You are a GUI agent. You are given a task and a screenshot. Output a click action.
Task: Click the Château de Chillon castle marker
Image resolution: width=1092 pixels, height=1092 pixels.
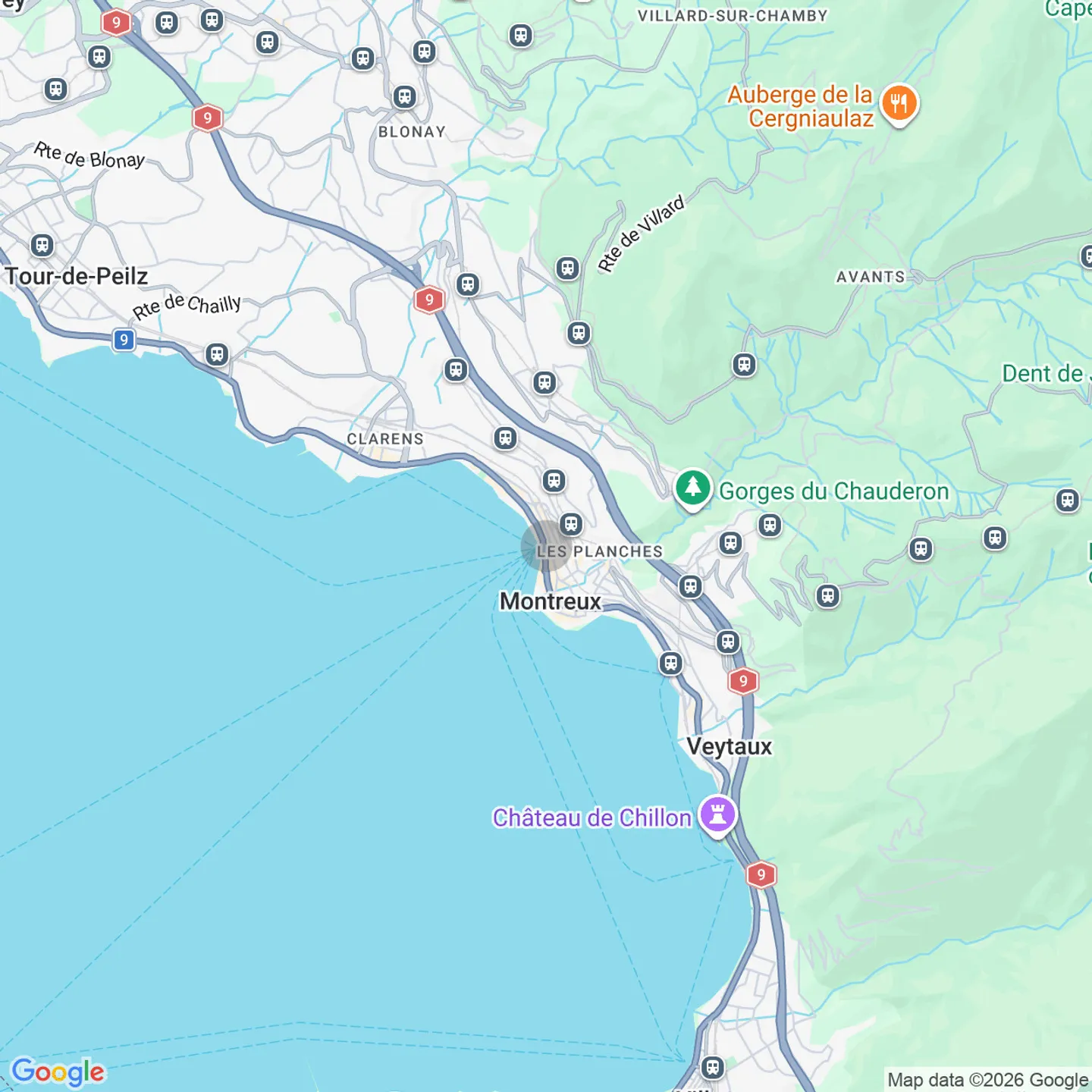(717, 816)
